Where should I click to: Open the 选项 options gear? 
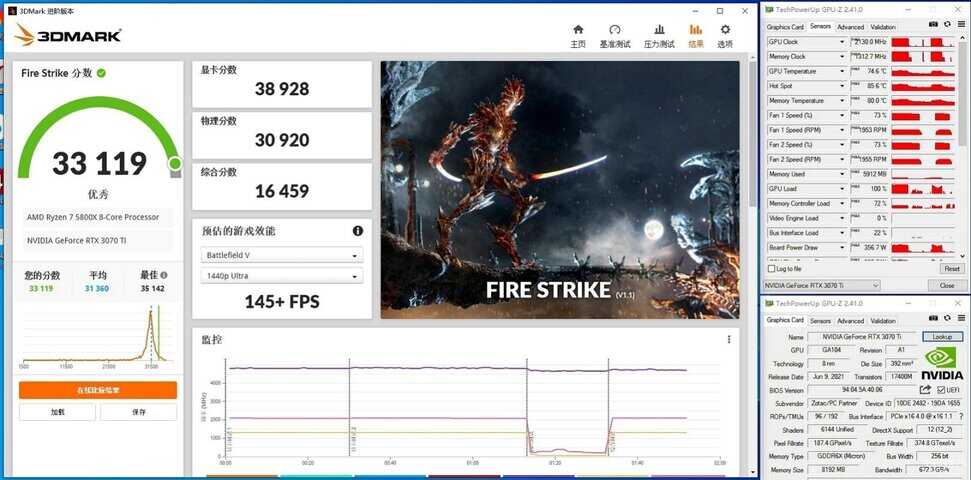coord(725,30)
